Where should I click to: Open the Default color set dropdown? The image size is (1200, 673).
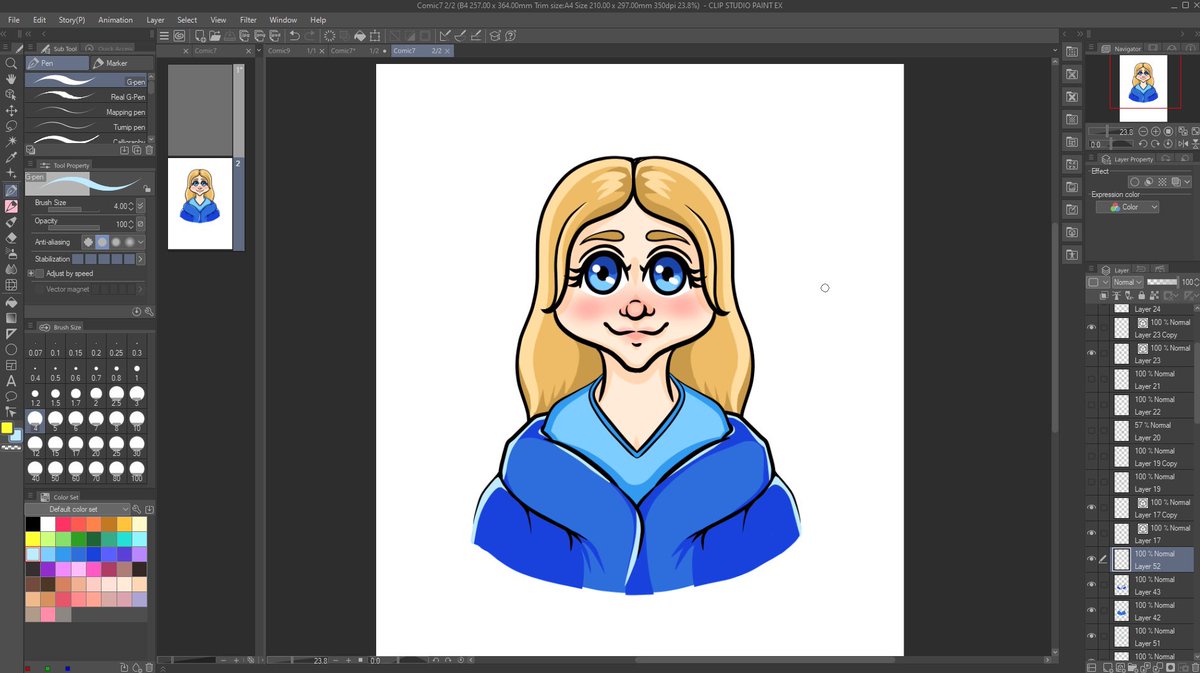[80, 509]
